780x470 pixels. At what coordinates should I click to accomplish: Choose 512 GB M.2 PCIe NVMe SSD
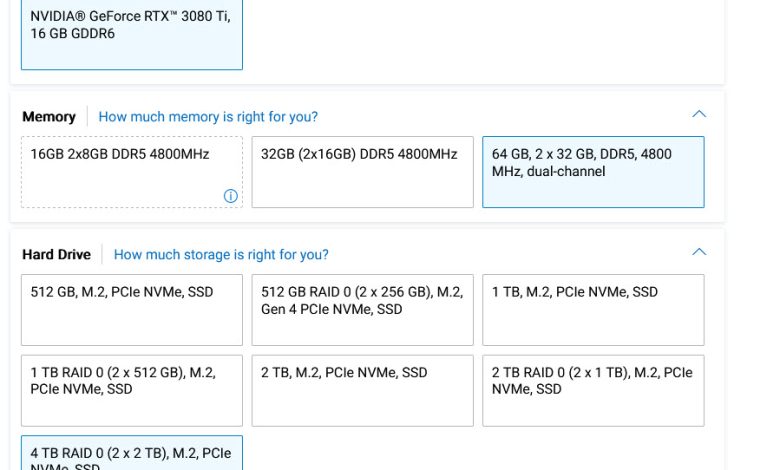pyautogui.click(x=131, y=310)
